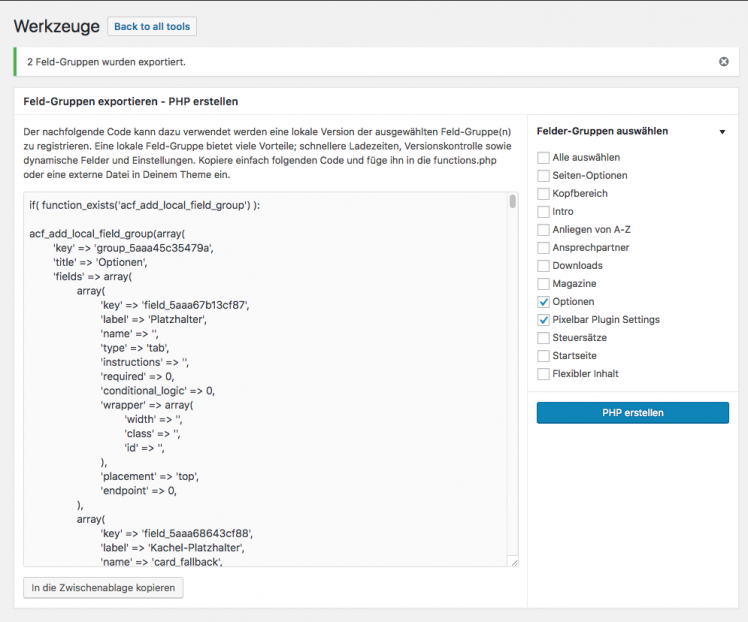This screenshot has width=748, height=622.
Task: Click the textarea resize handle corner
Action: coord(514,563)
